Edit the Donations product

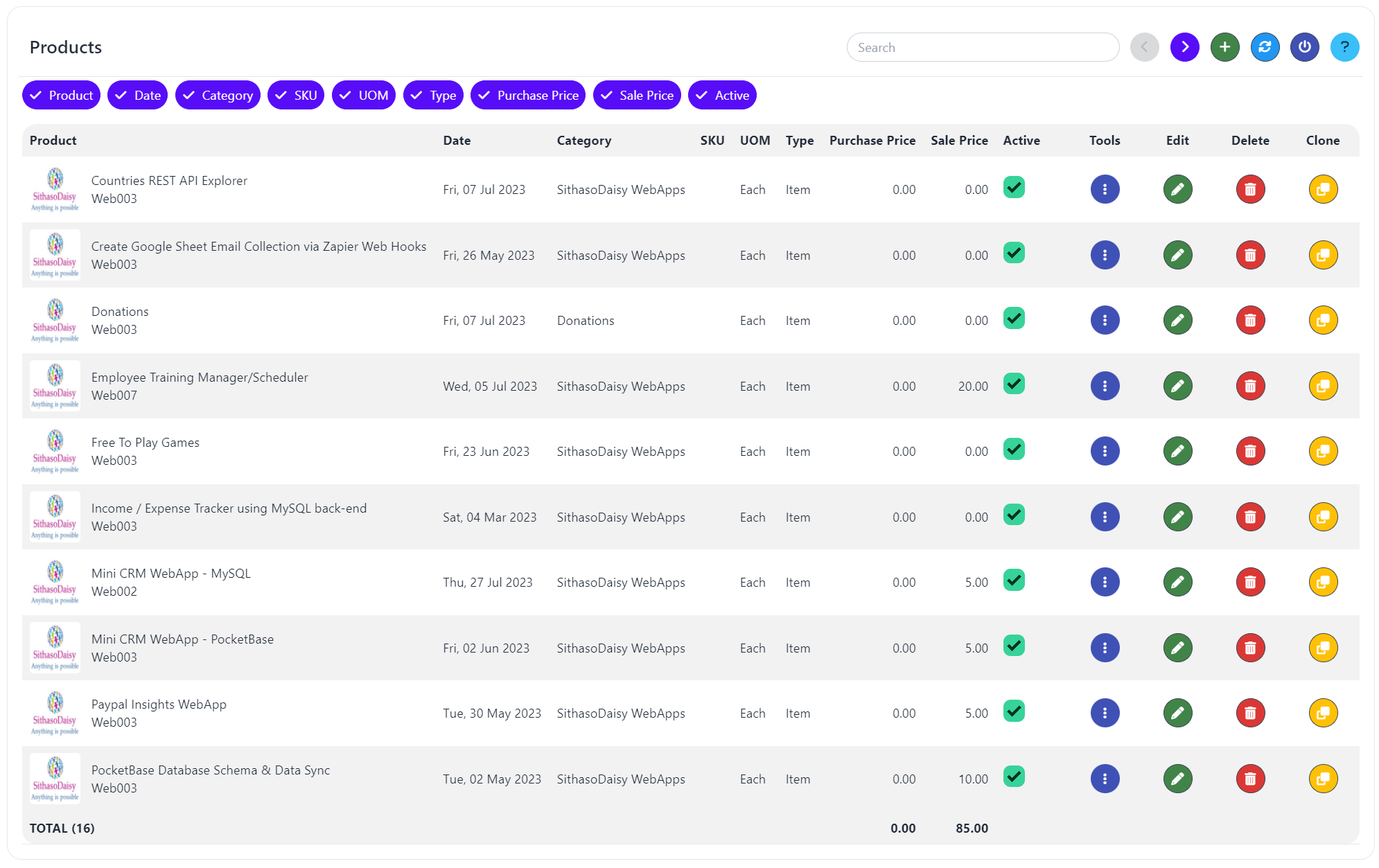coord(1177,321)
